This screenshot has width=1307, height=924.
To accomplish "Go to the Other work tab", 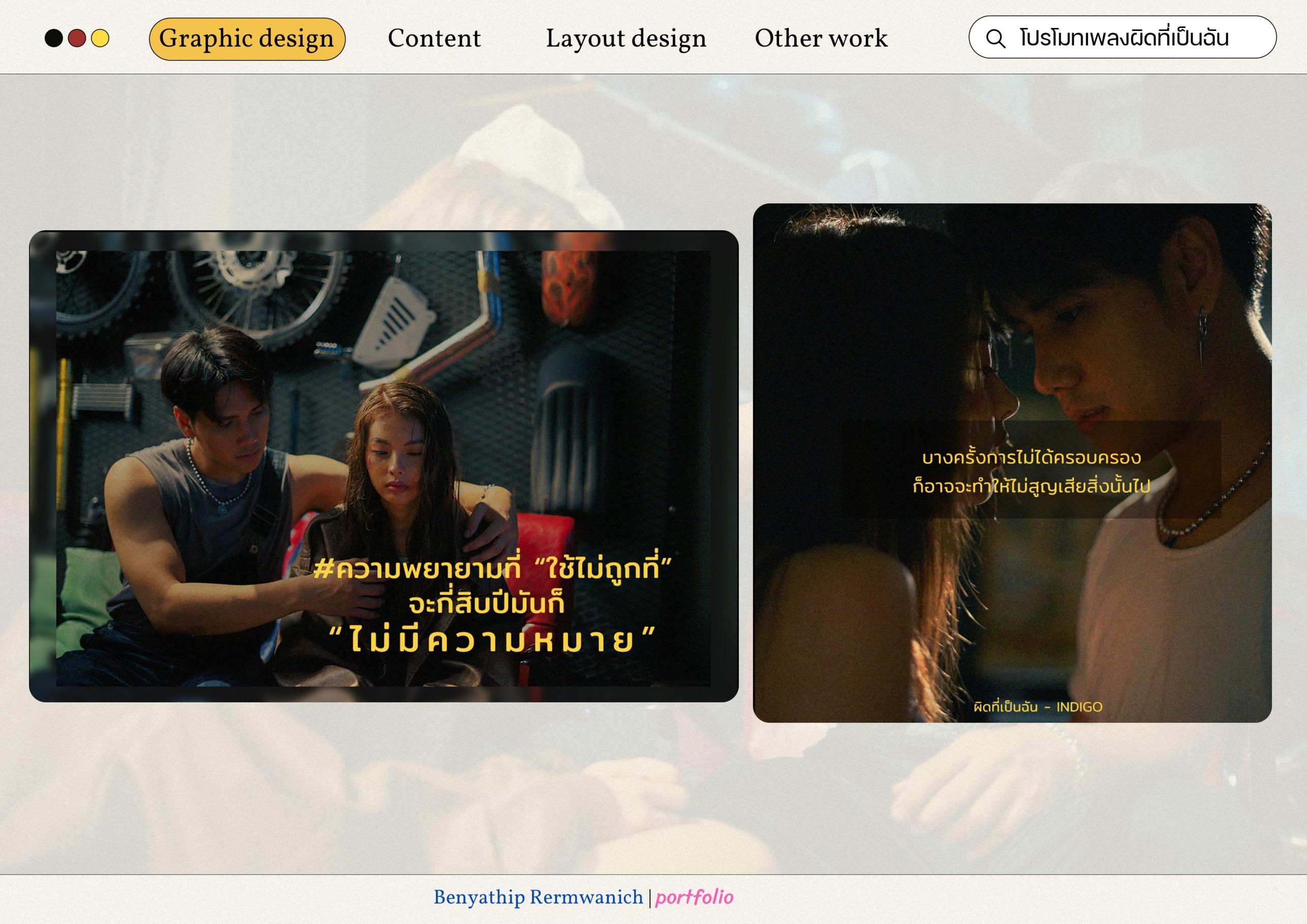I will point(820,39).
